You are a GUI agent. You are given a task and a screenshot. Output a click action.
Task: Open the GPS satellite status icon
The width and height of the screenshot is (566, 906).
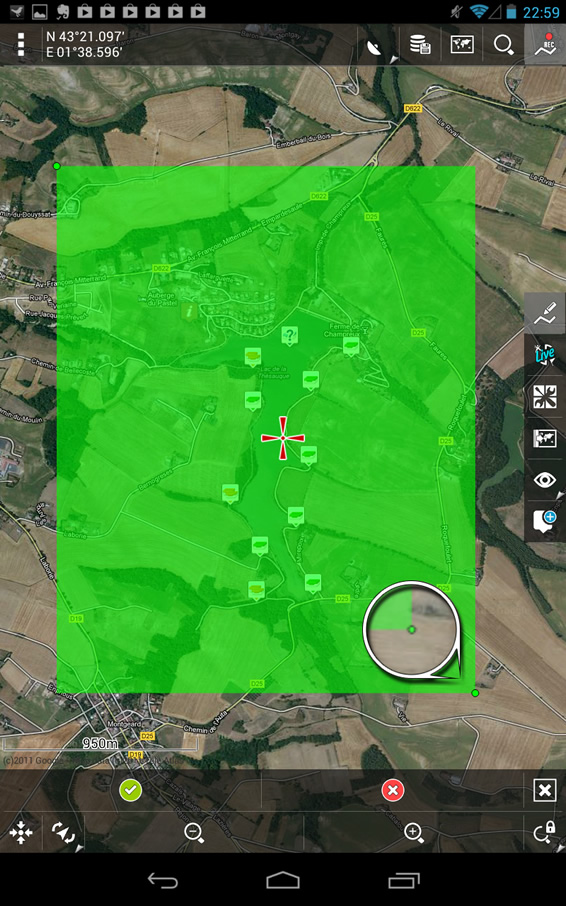tap(375, 46)
